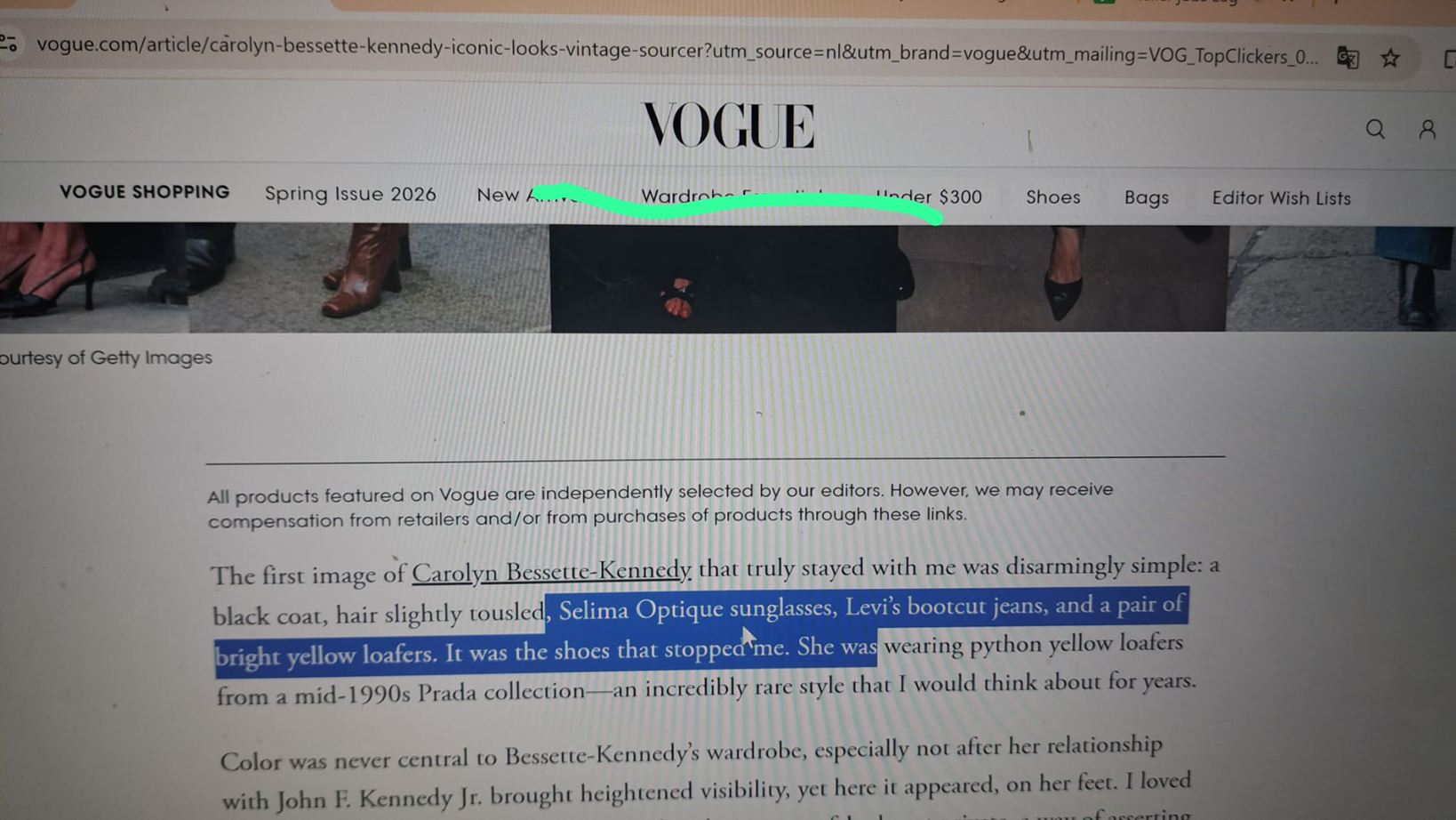The width and height of the screenshot is (1456, 820).
Task: Click the highlighted 'Selima Optique sunglasses' text
Action: 696,609
